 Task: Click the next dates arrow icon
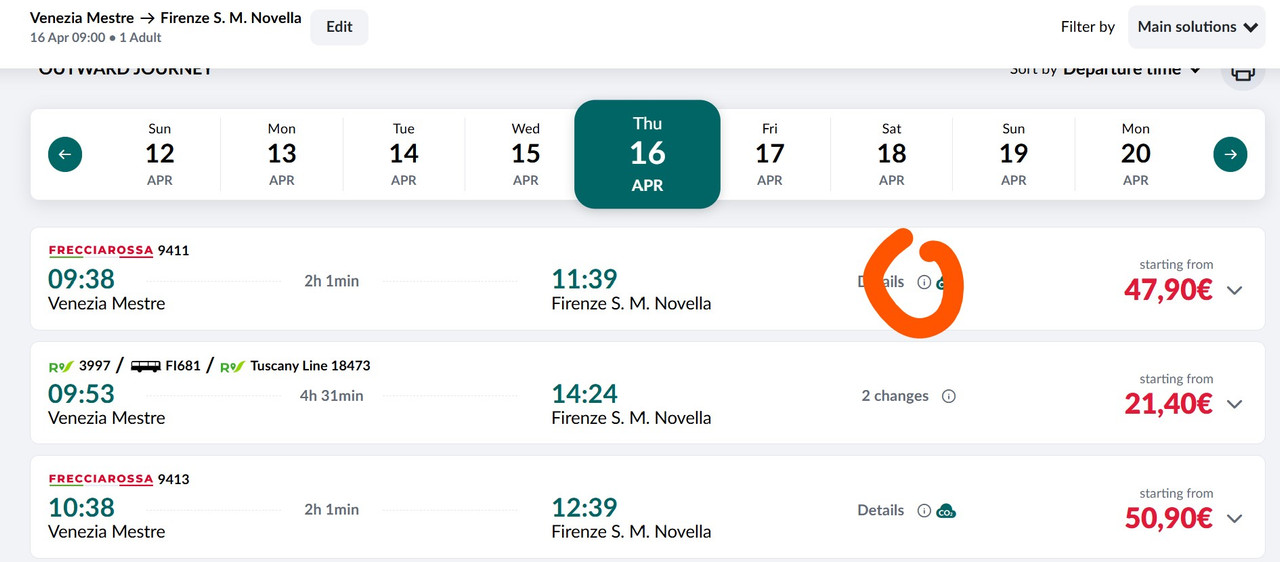point(1230,154)
